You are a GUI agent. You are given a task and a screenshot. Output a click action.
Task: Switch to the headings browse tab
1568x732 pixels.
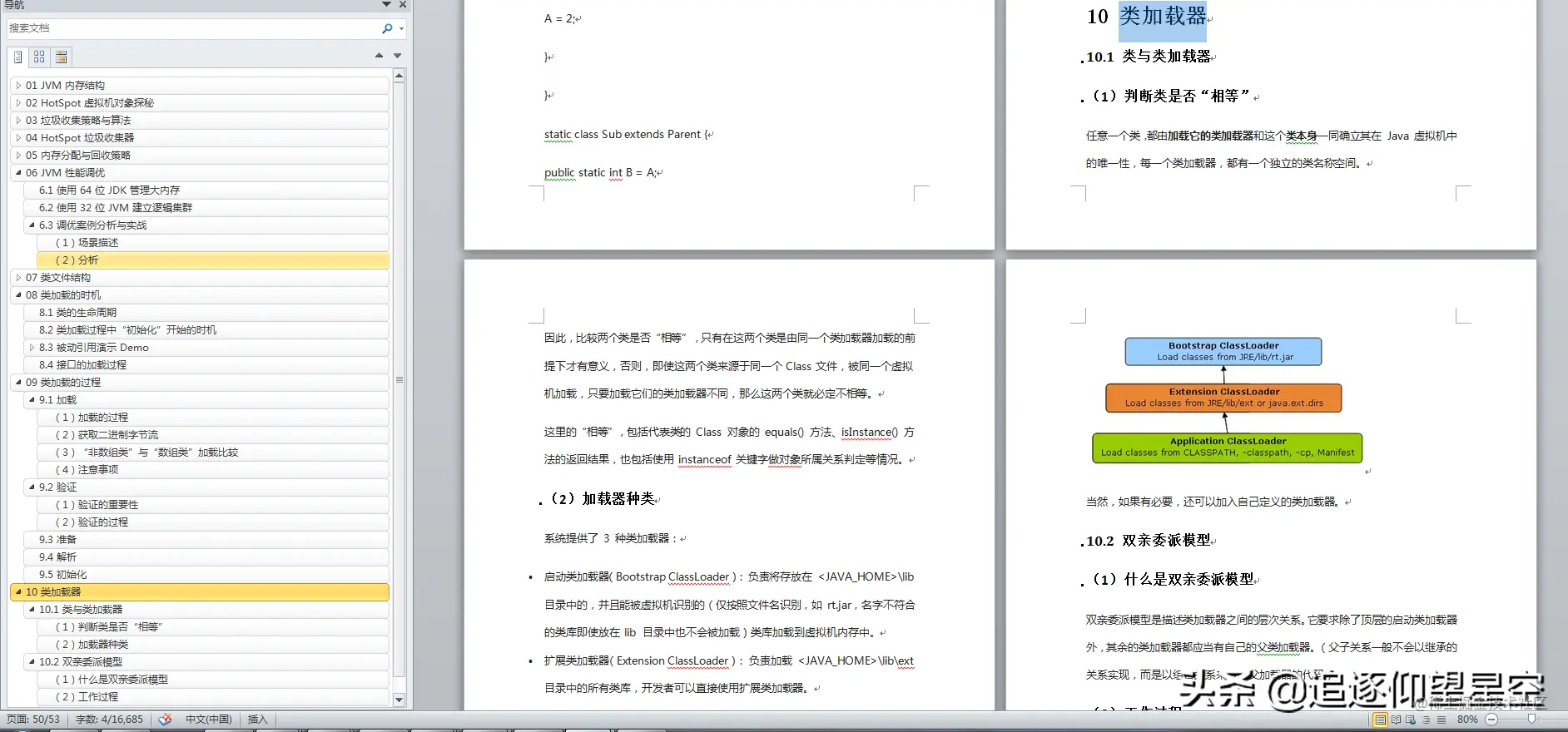[17, 57]
